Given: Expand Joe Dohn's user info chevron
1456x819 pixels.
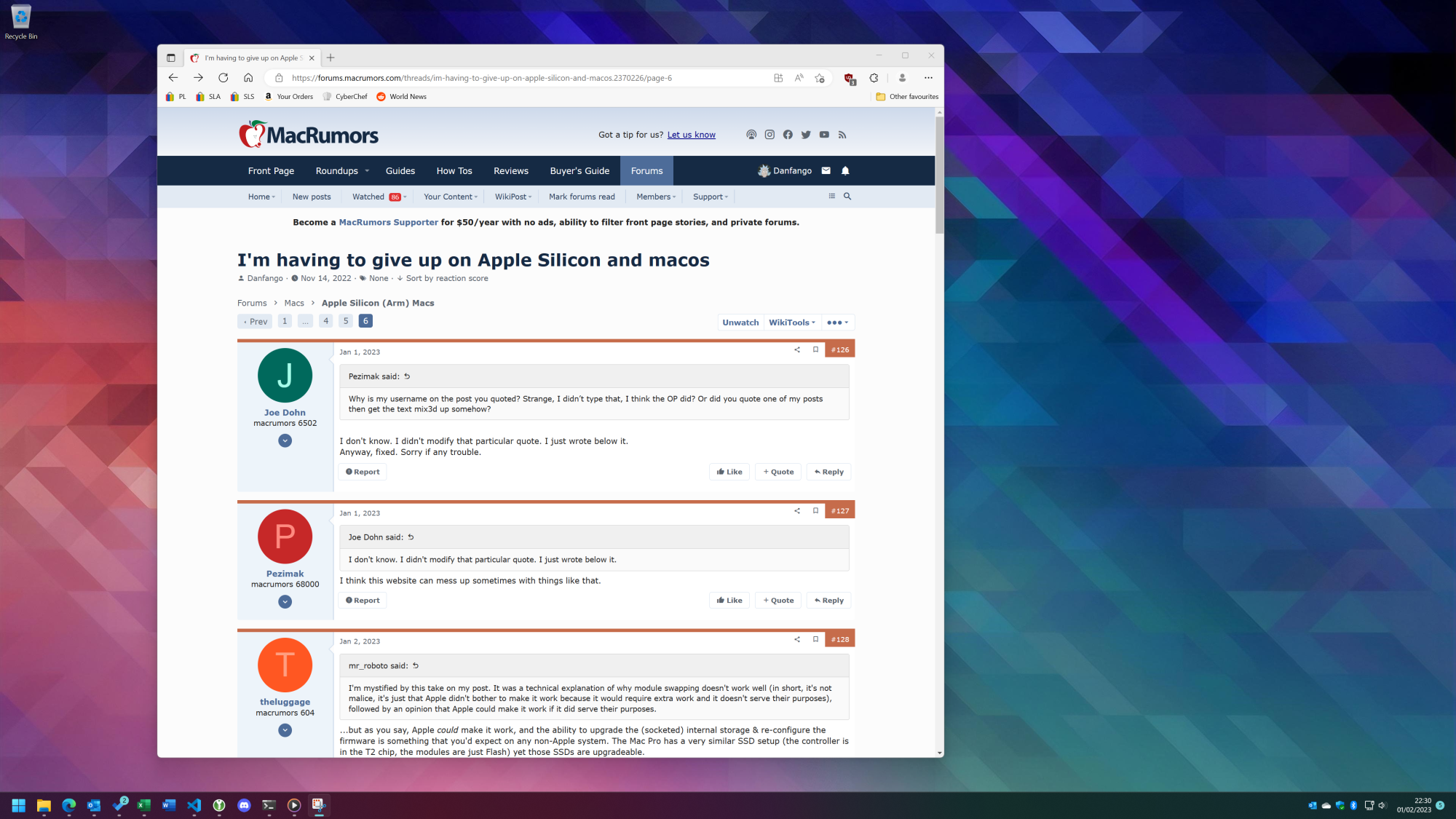Looking at the screenshot, I should tap(285, 441).
